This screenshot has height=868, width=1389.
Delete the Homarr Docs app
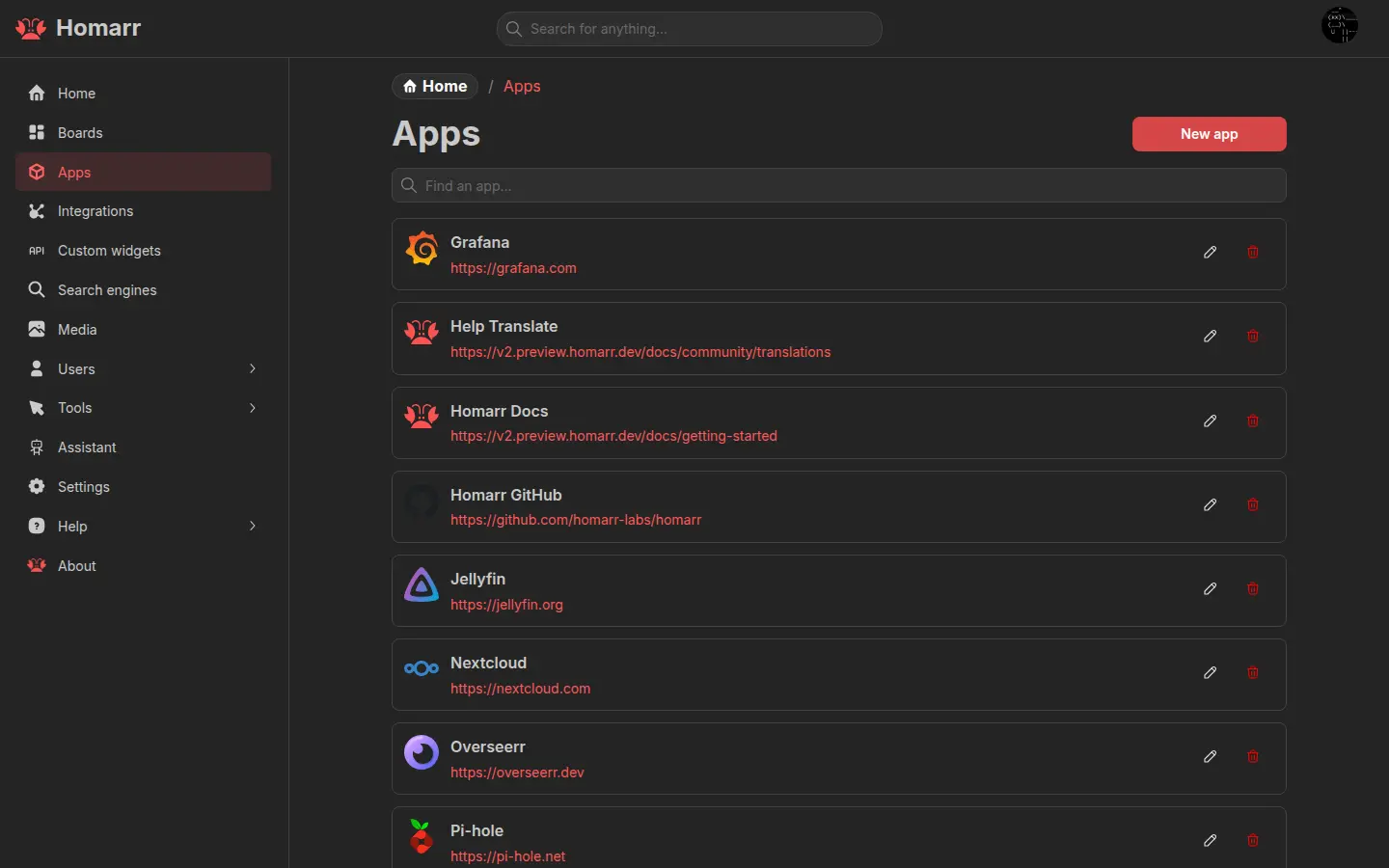pyautogui.click(x=1253, y=421)
